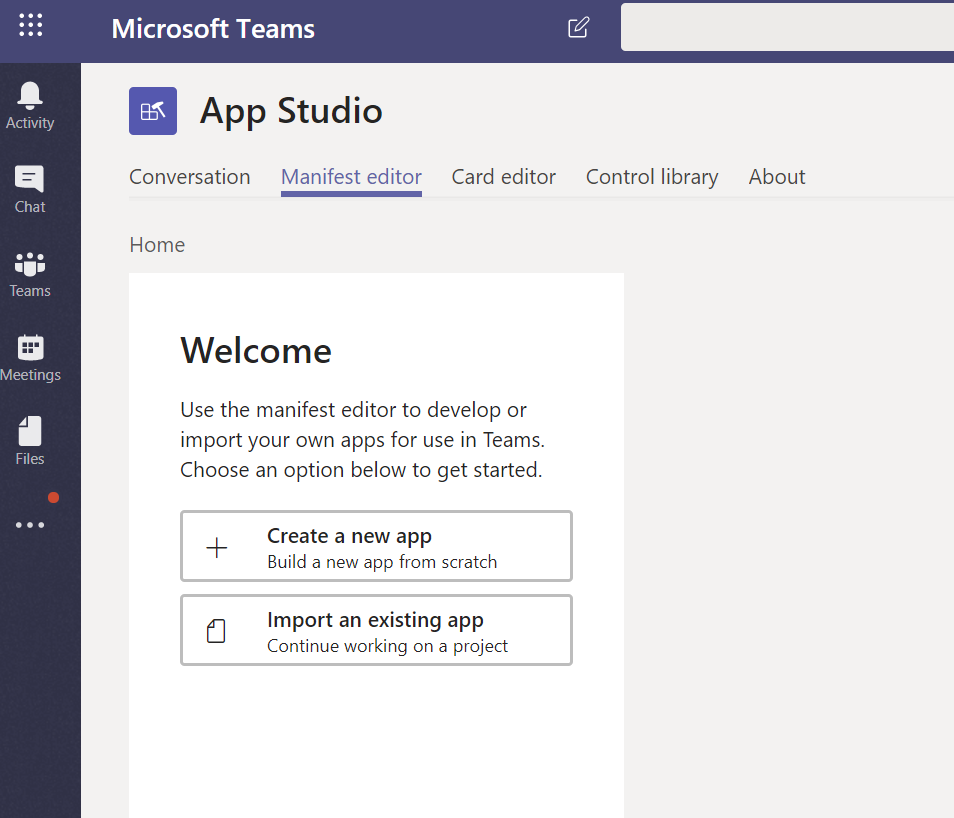Click the document icon for import
The height and width of the screenshot is (818, 954).
(x=216, y=631)
